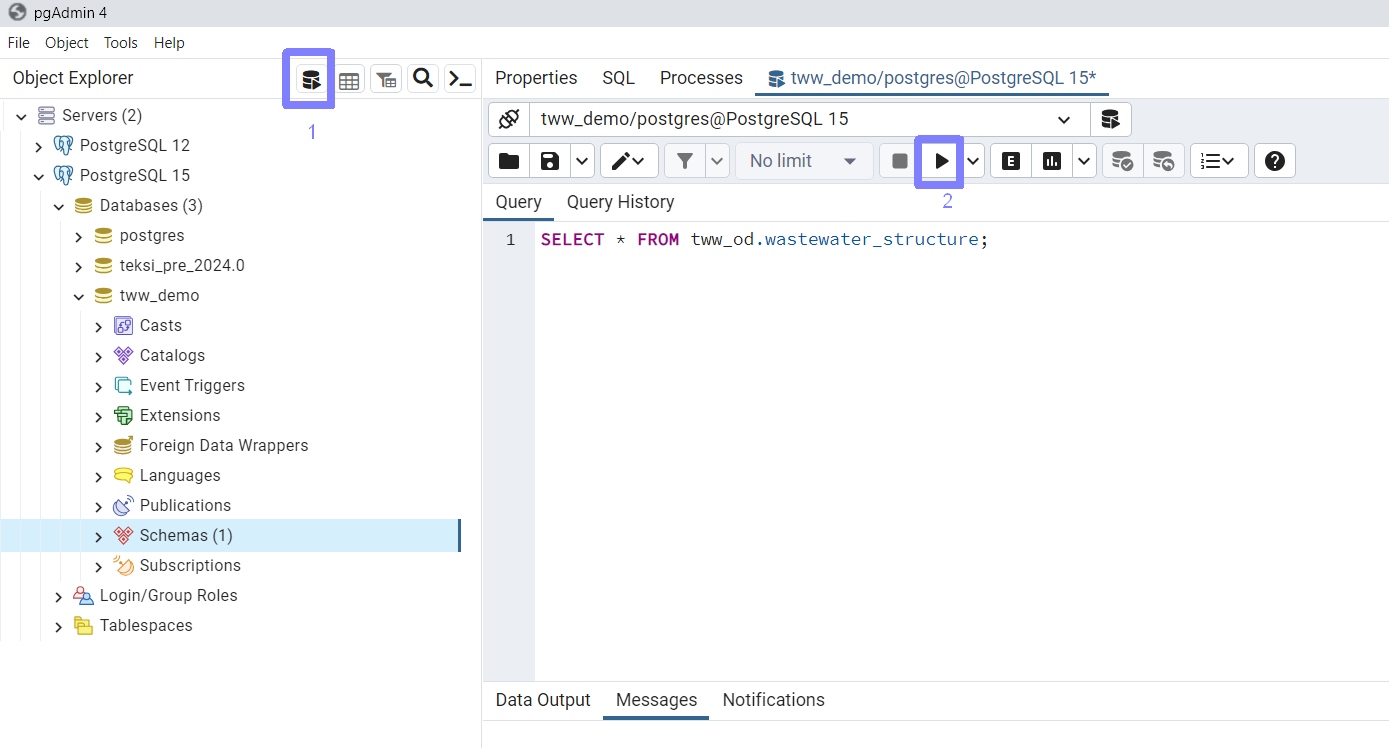Select Login/Group Roles in the tree
Viewport: 1389px width, 748px height.
[169, 596]
